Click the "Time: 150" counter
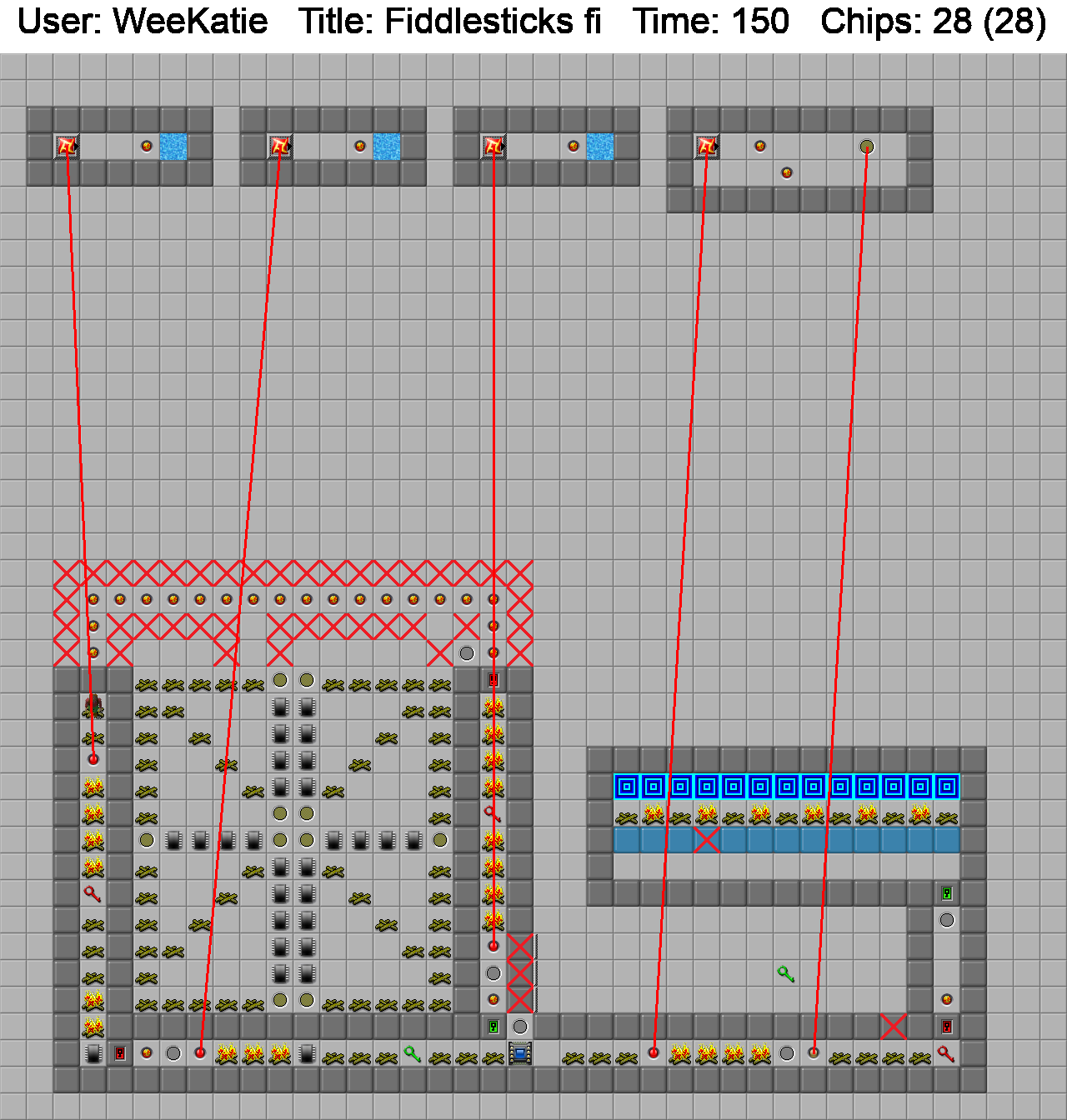 (x=710, y=22)
